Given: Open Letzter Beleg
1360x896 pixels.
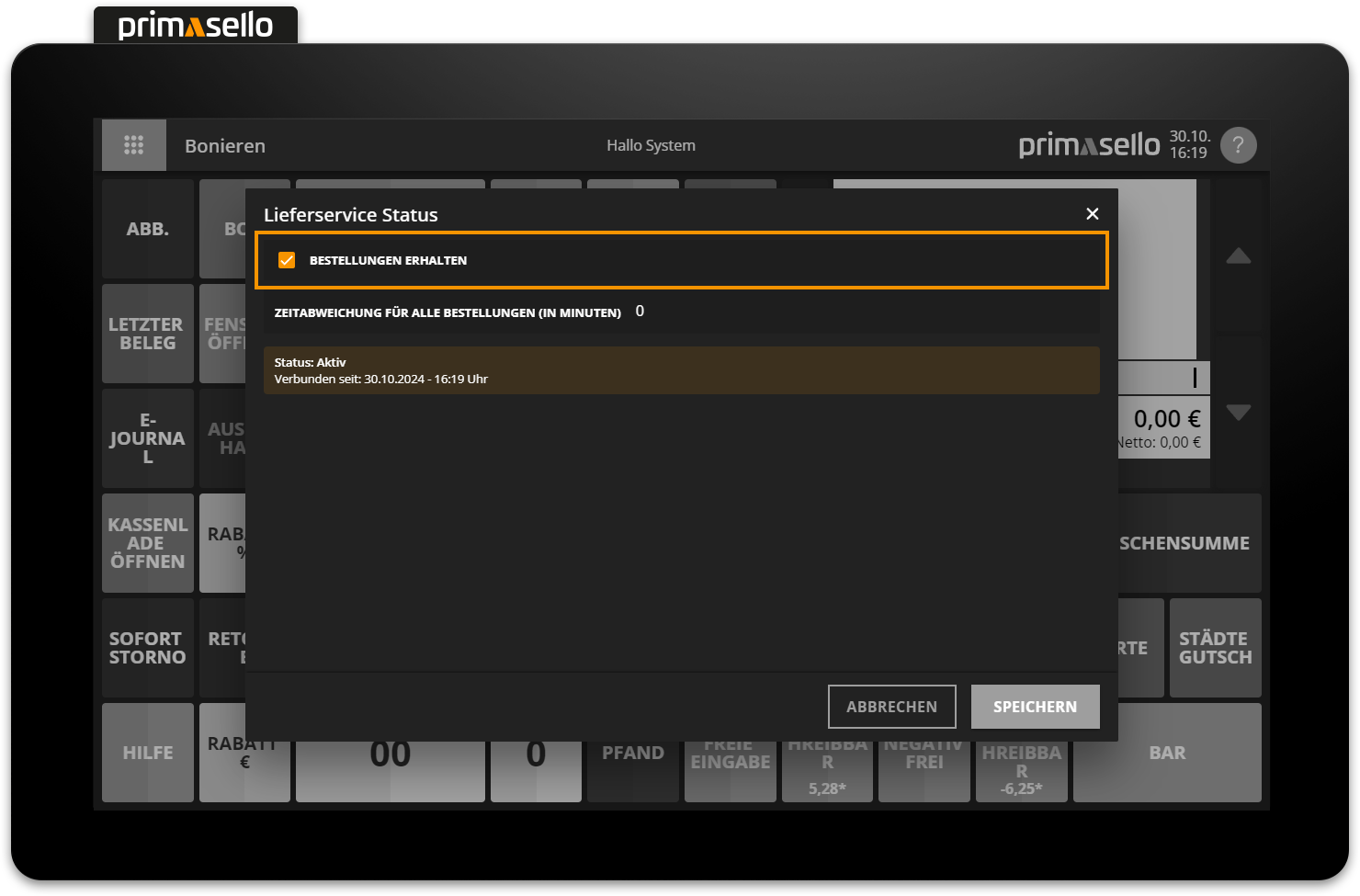Looking at the screenshot, I should pos(147,334).
